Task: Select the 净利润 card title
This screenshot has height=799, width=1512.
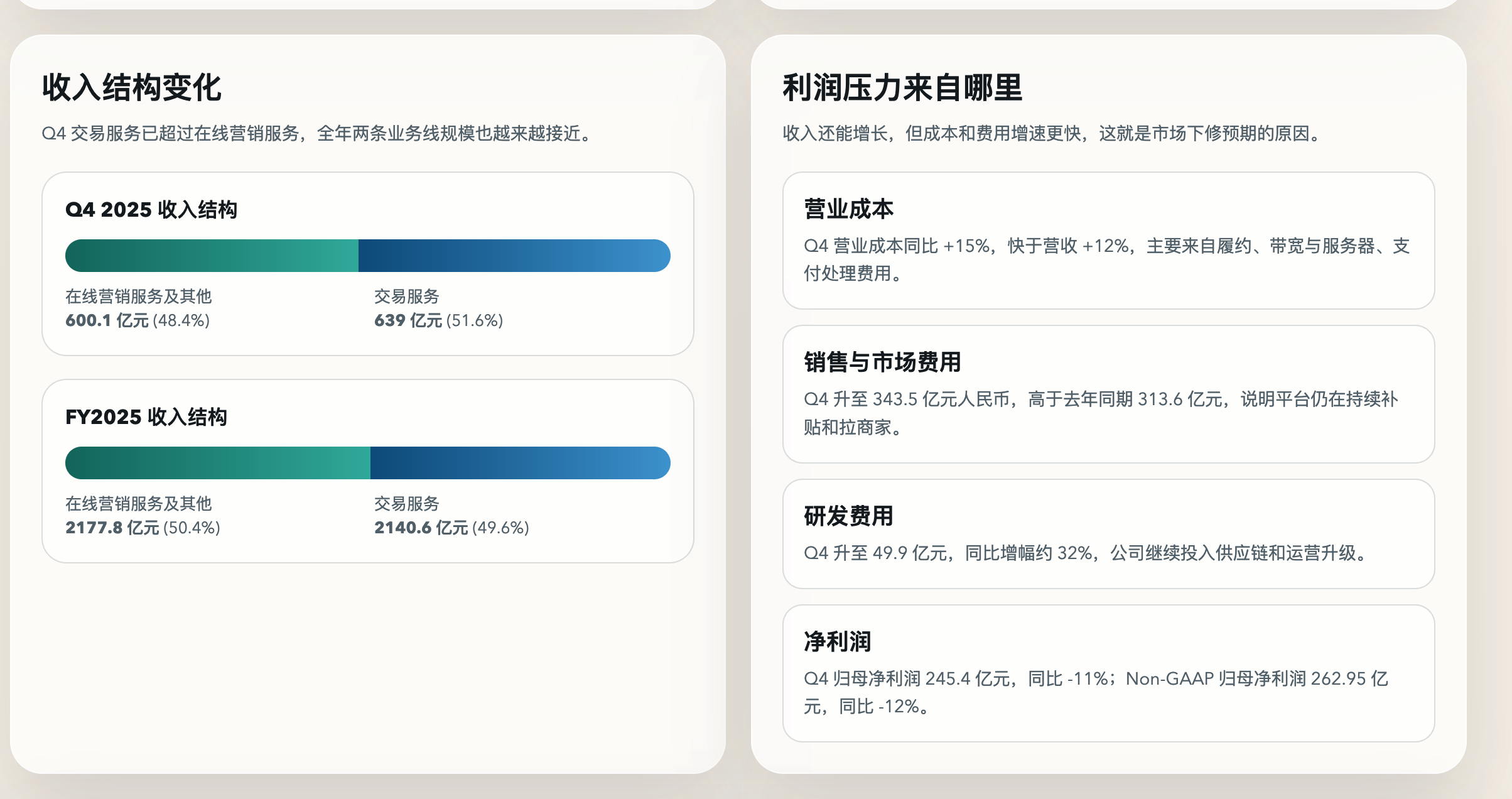Action: pyautogui.click(x=837, y=642)
